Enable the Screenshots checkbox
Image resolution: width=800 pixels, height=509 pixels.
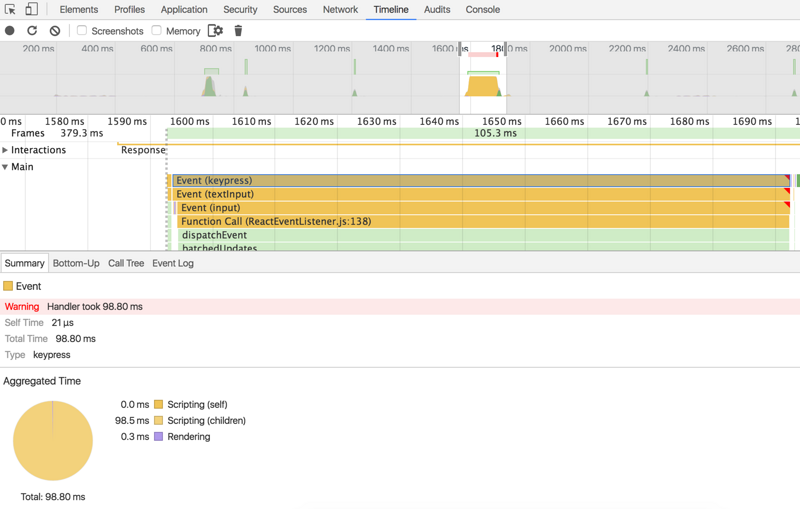tap(82, 31)
